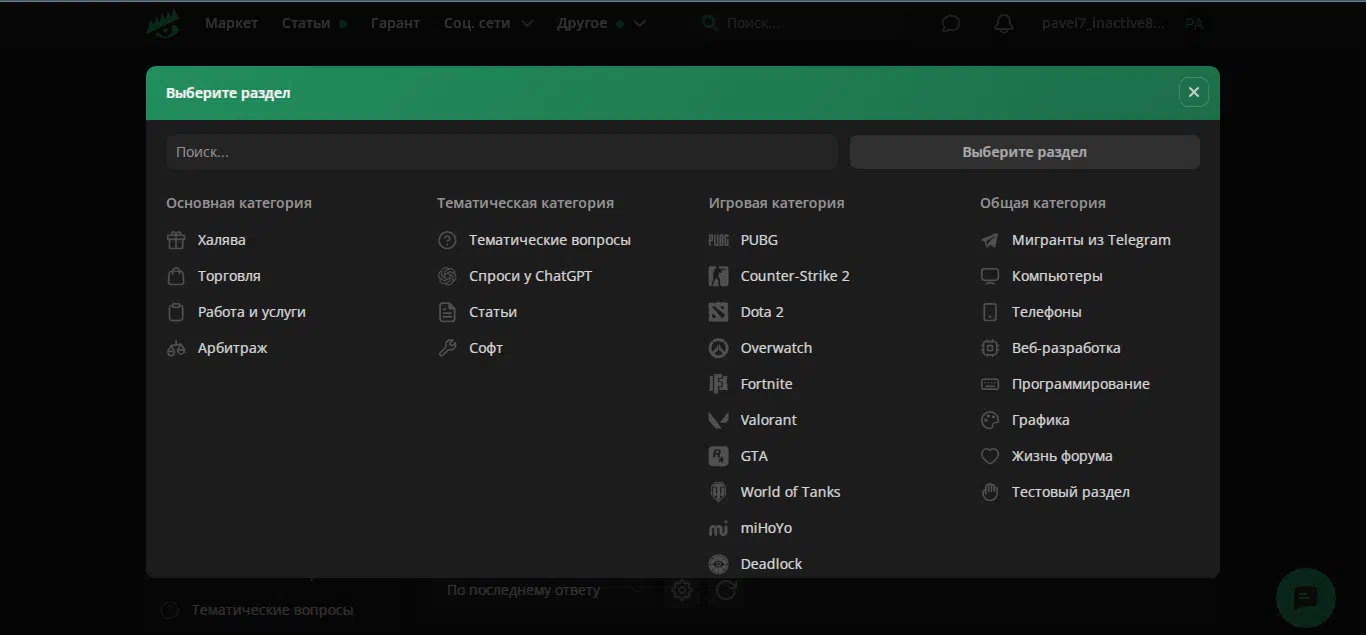The image size is (1366, 635).
Task: Open the Программирование section link
Action: click(x=1080, y=384)
